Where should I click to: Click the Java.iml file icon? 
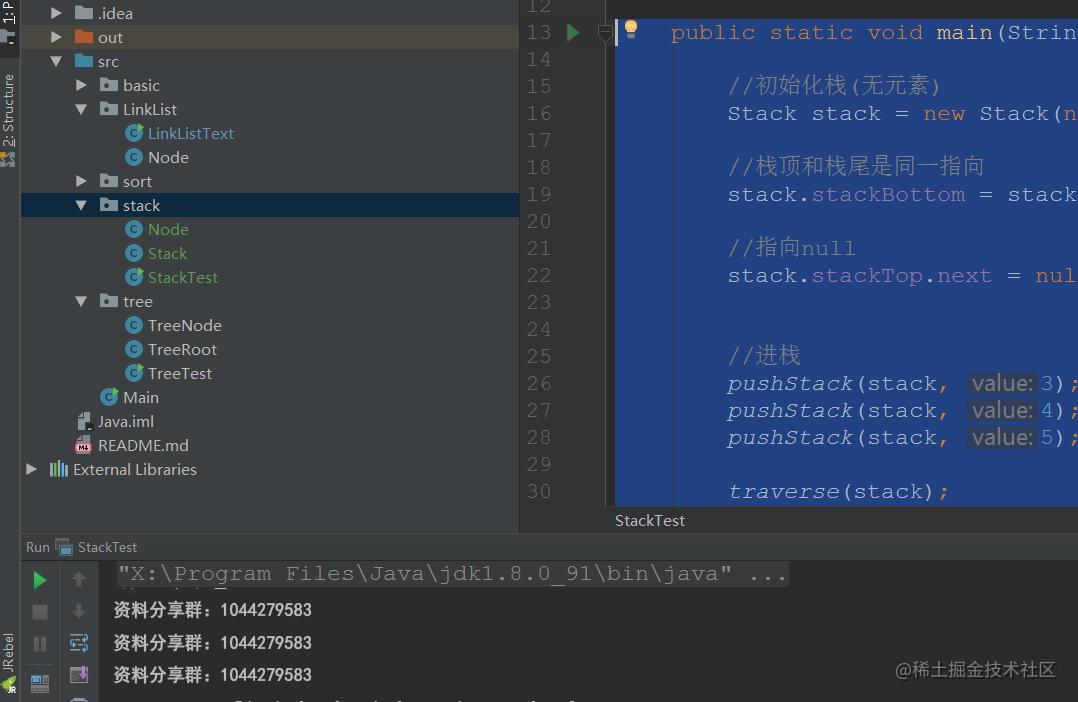pos(84,421)
